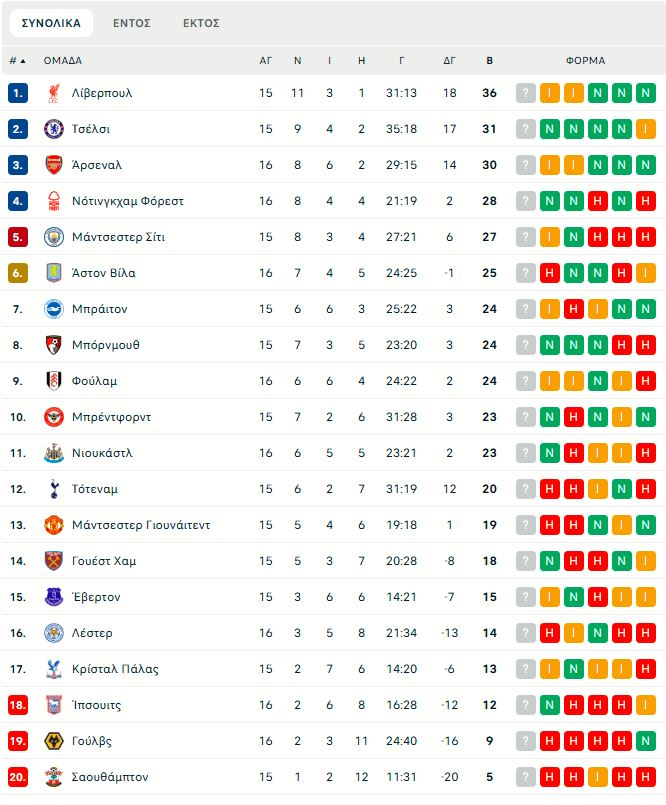
Task: Click Southampton's most recent red H form badge
Action: 646,777
